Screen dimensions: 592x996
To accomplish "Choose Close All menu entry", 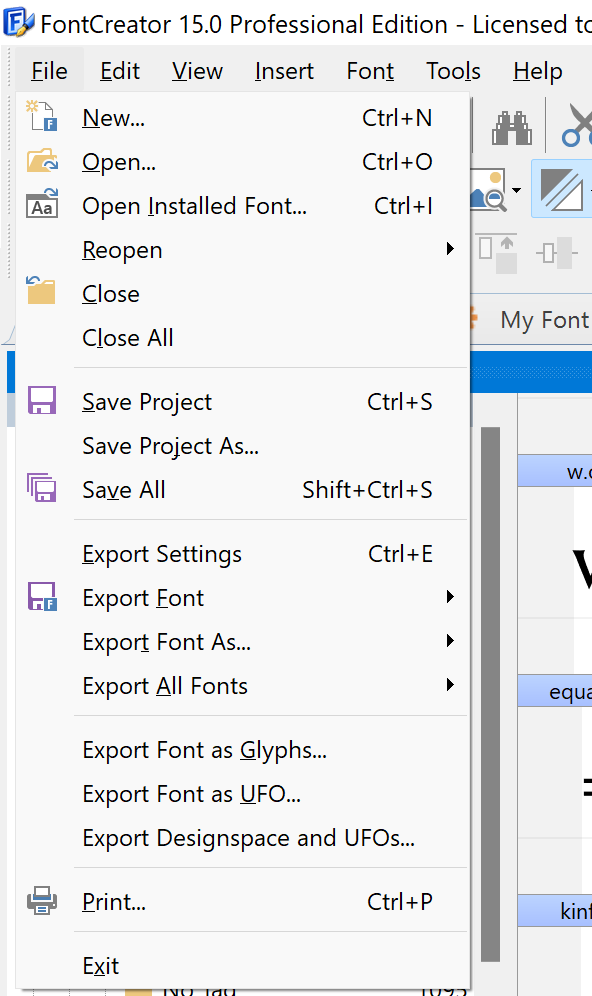I will click(243, 337).
